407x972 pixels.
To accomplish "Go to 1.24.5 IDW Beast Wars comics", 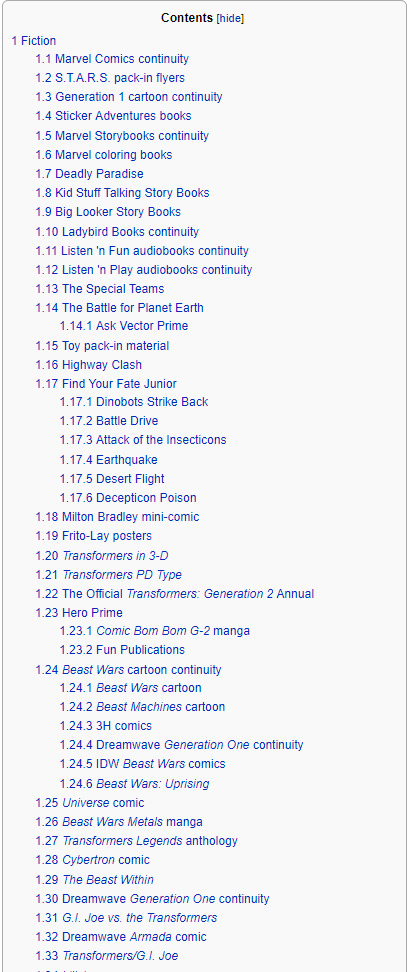I will 142,764.
